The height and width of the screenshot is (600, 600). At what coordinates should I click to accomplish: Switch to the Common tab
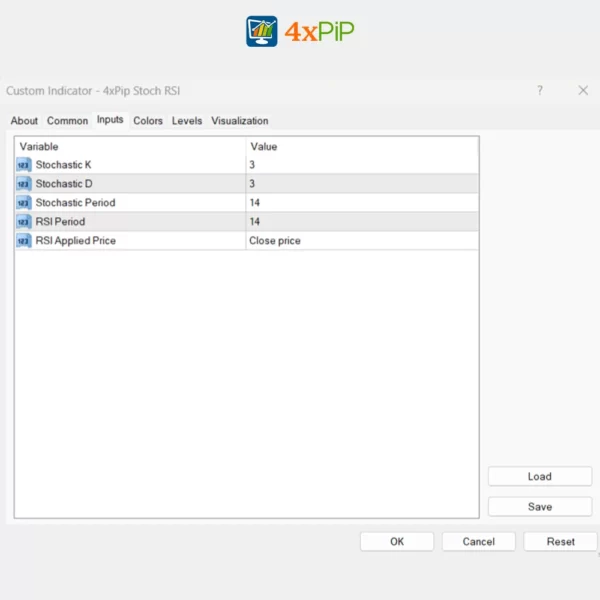click(x=67, y=121)
